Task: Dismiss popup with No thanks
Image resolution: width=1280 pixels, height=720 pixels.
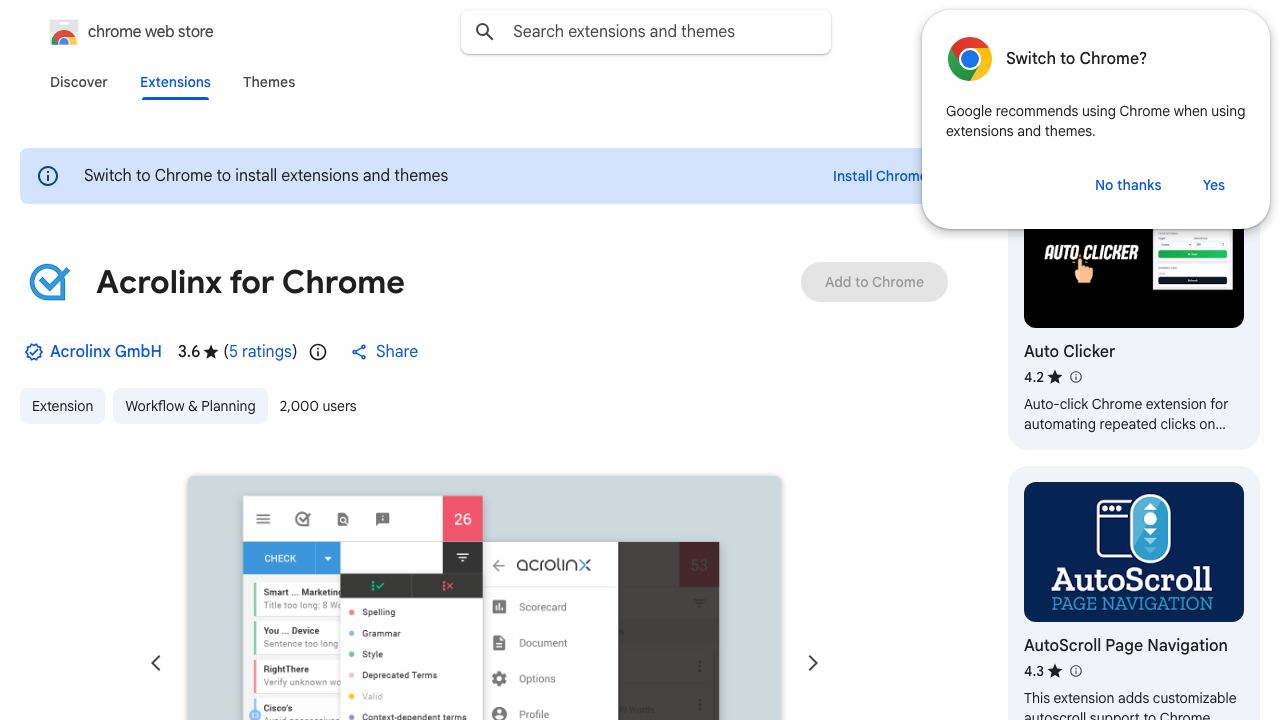Action: click(x=1128, y=185)
